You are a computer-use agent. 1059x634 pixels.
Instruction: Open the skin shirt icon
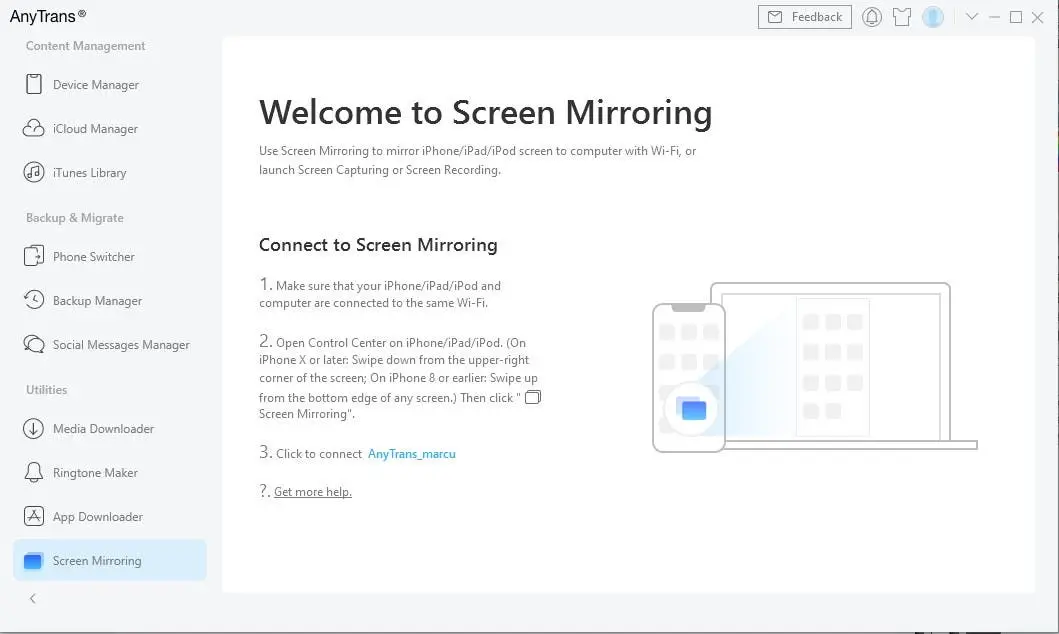click(902, 17)
